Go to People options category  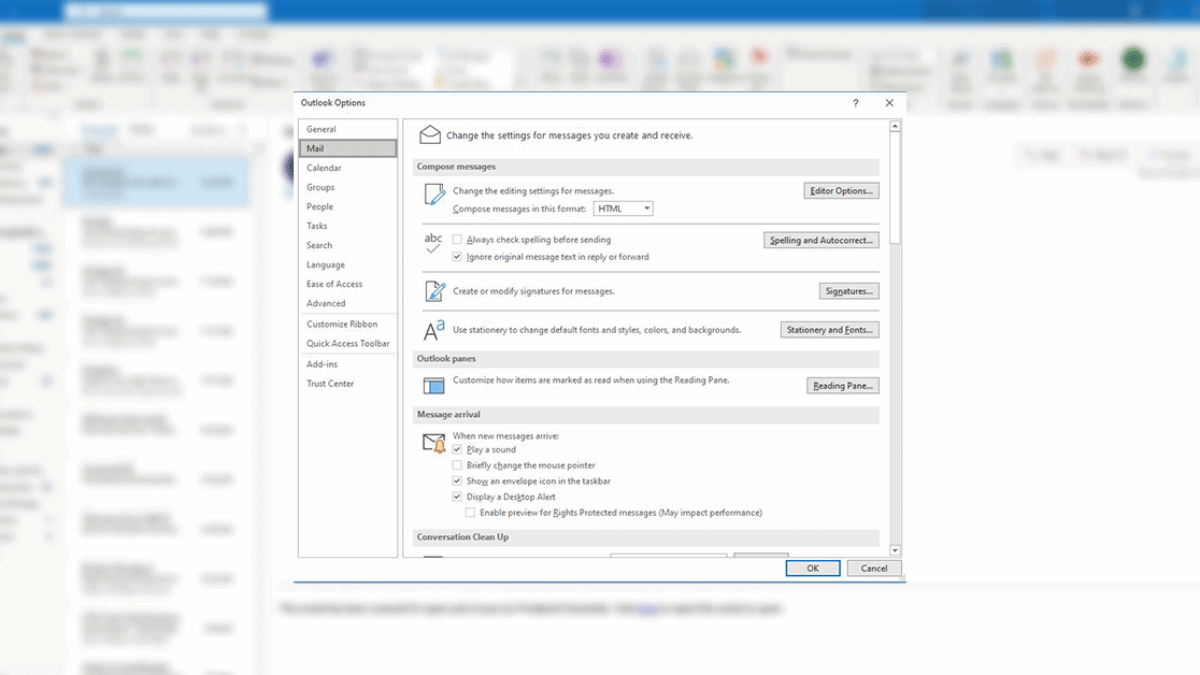[x=347, y=207]
